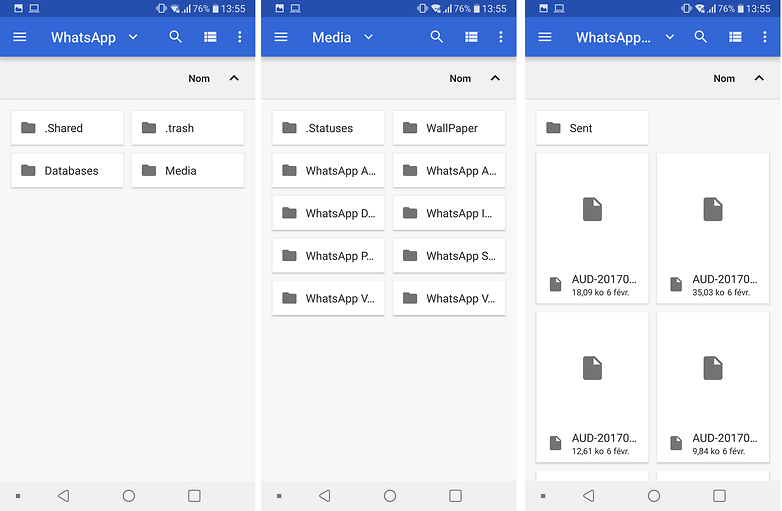Viewport: 782px width, 511px height.
Task: Open hamburger menu in WhatsApp... audio screen
Action: (545, 37)
